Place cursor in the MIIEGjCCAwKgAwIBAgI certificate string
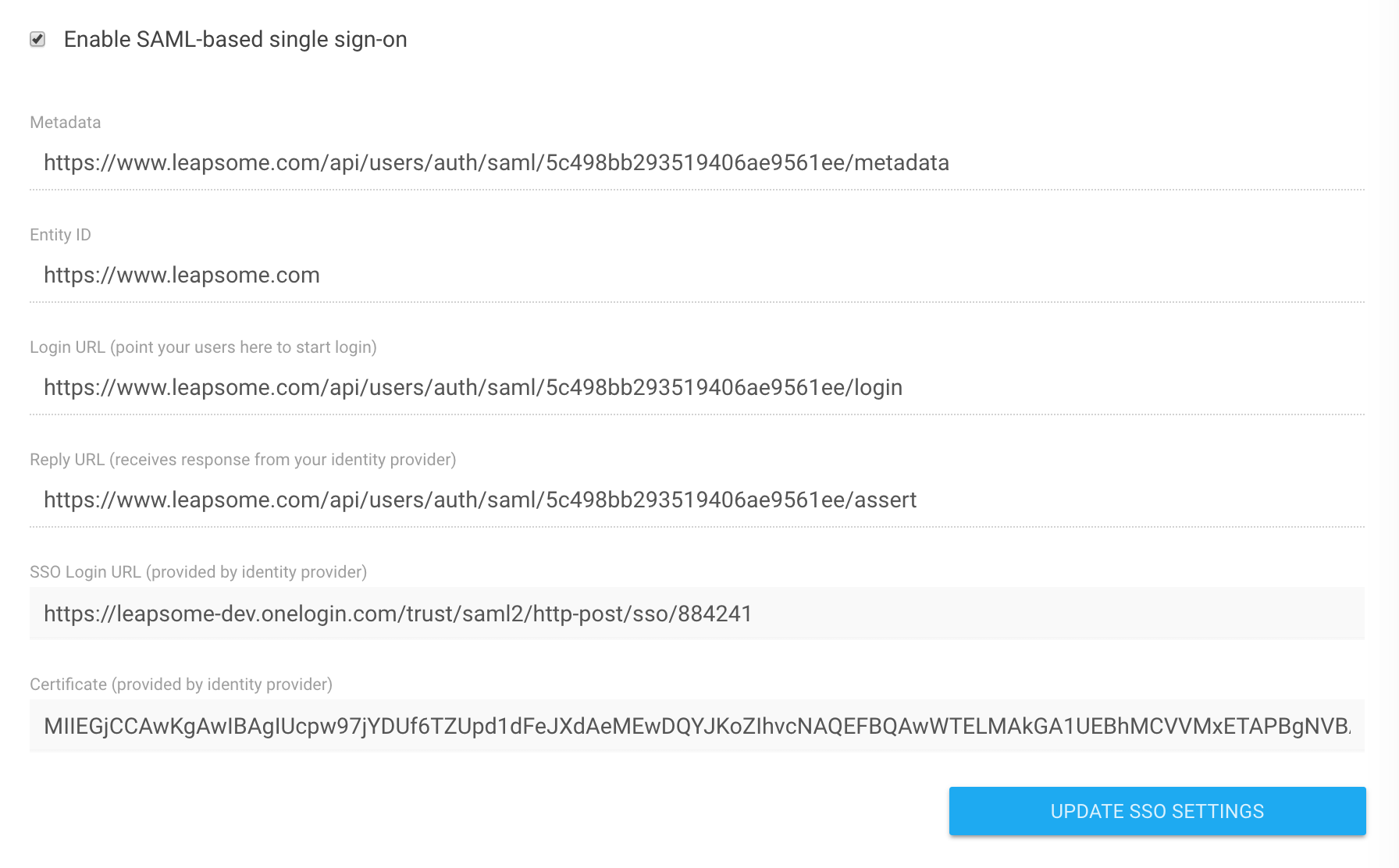Screen dimensions: 1399x868 point(697,726)
